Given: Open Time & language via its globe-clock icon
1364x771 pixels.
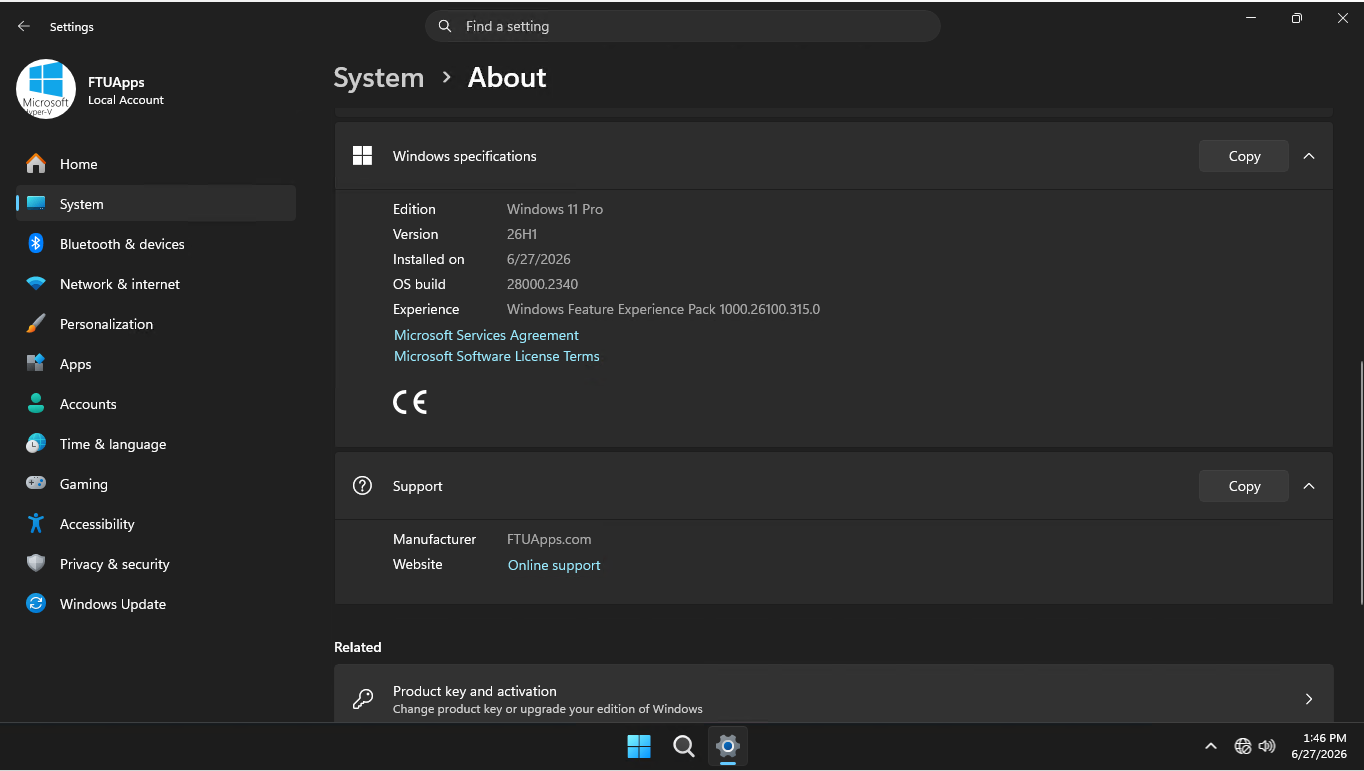Looking at the screenshot, I should pyautogui.click(x=36, y=444).
